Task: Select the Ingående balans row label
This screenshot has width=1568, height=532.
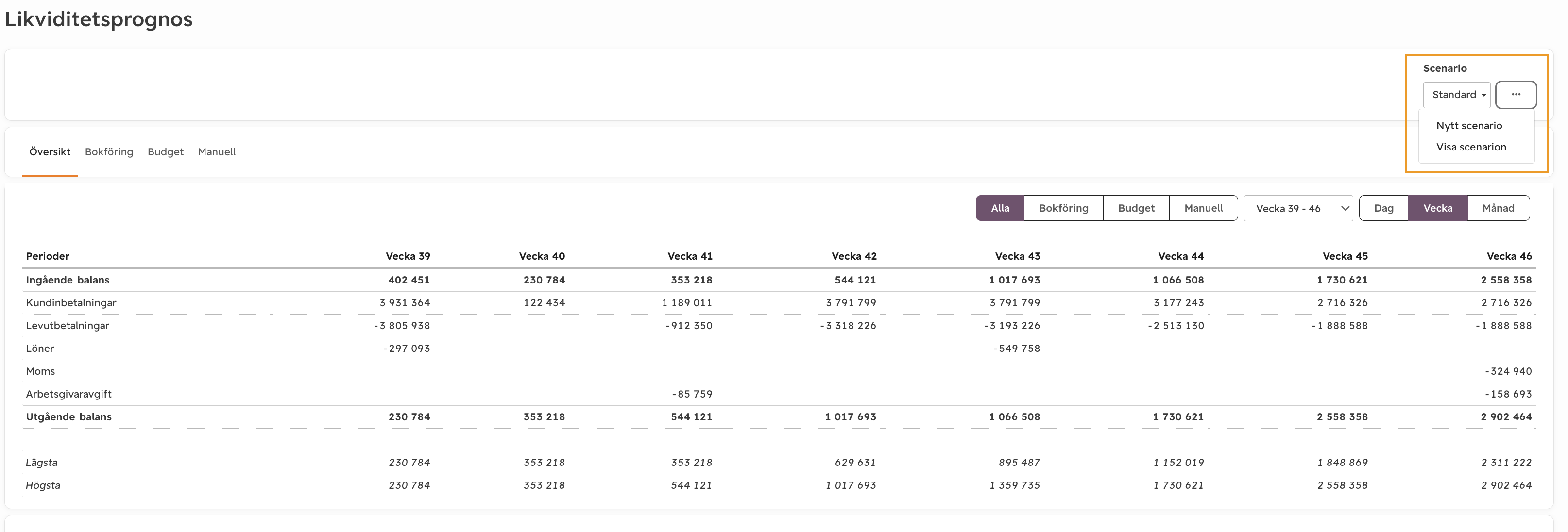Action: tap(68, 280)
